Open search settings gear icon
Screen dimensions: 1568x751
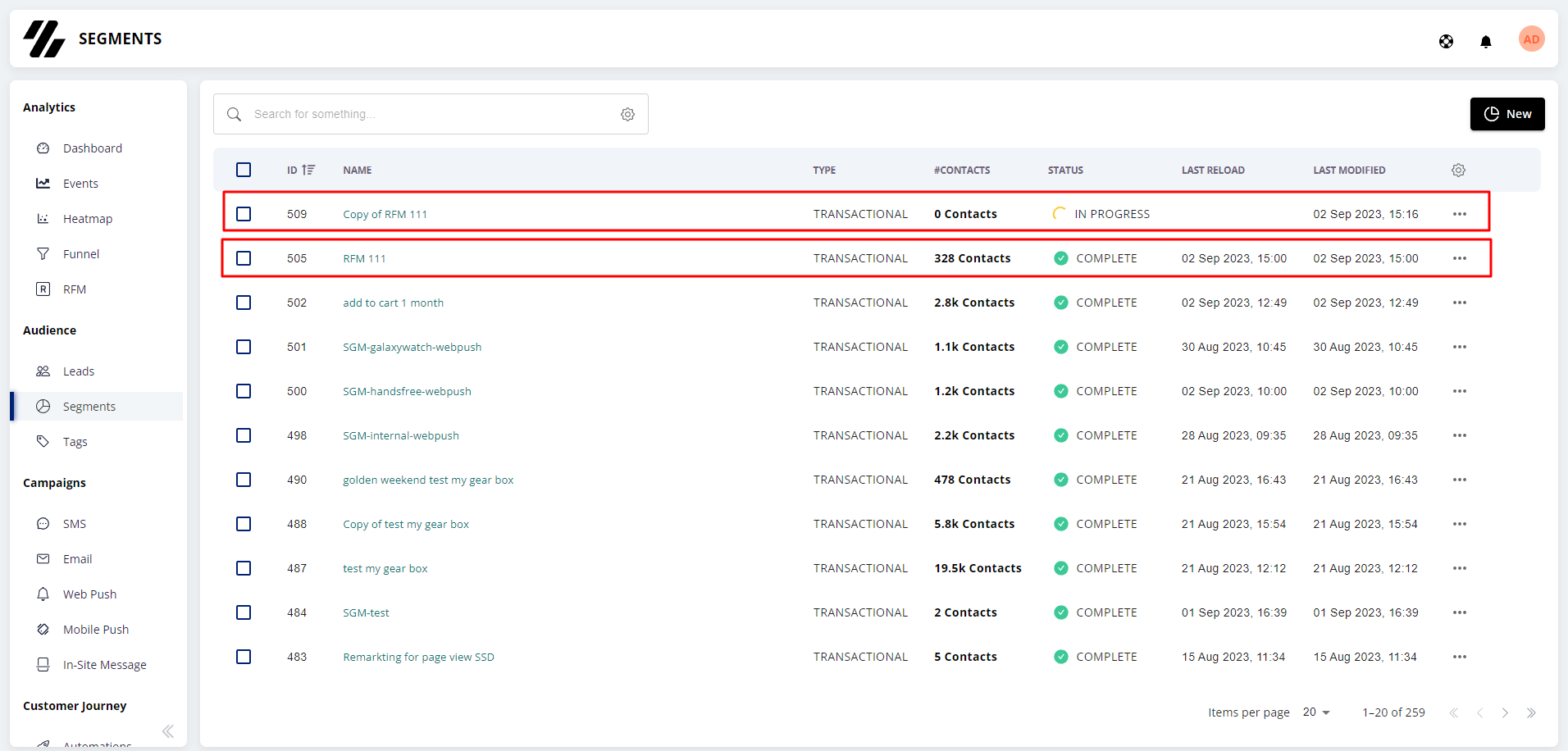(x=627, y=114)
